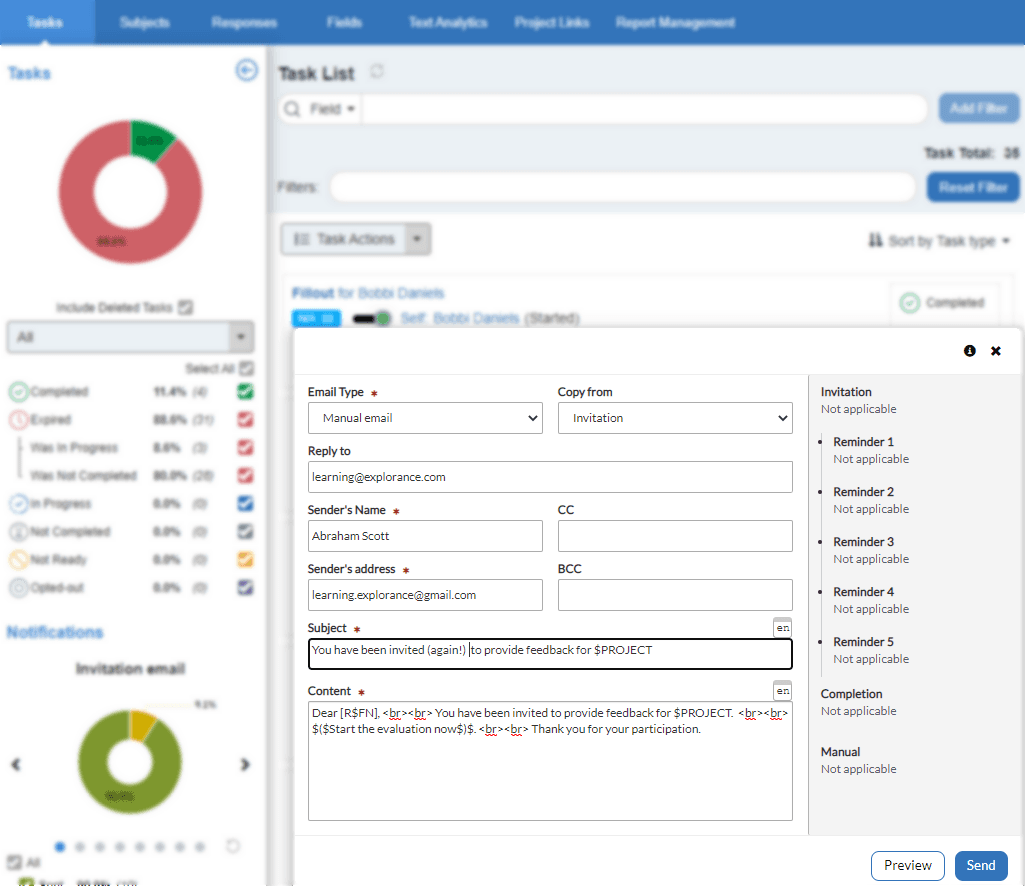Switch to the Responses tab
The height and width of the screenshot is (886, 1025).
point(244,22)
